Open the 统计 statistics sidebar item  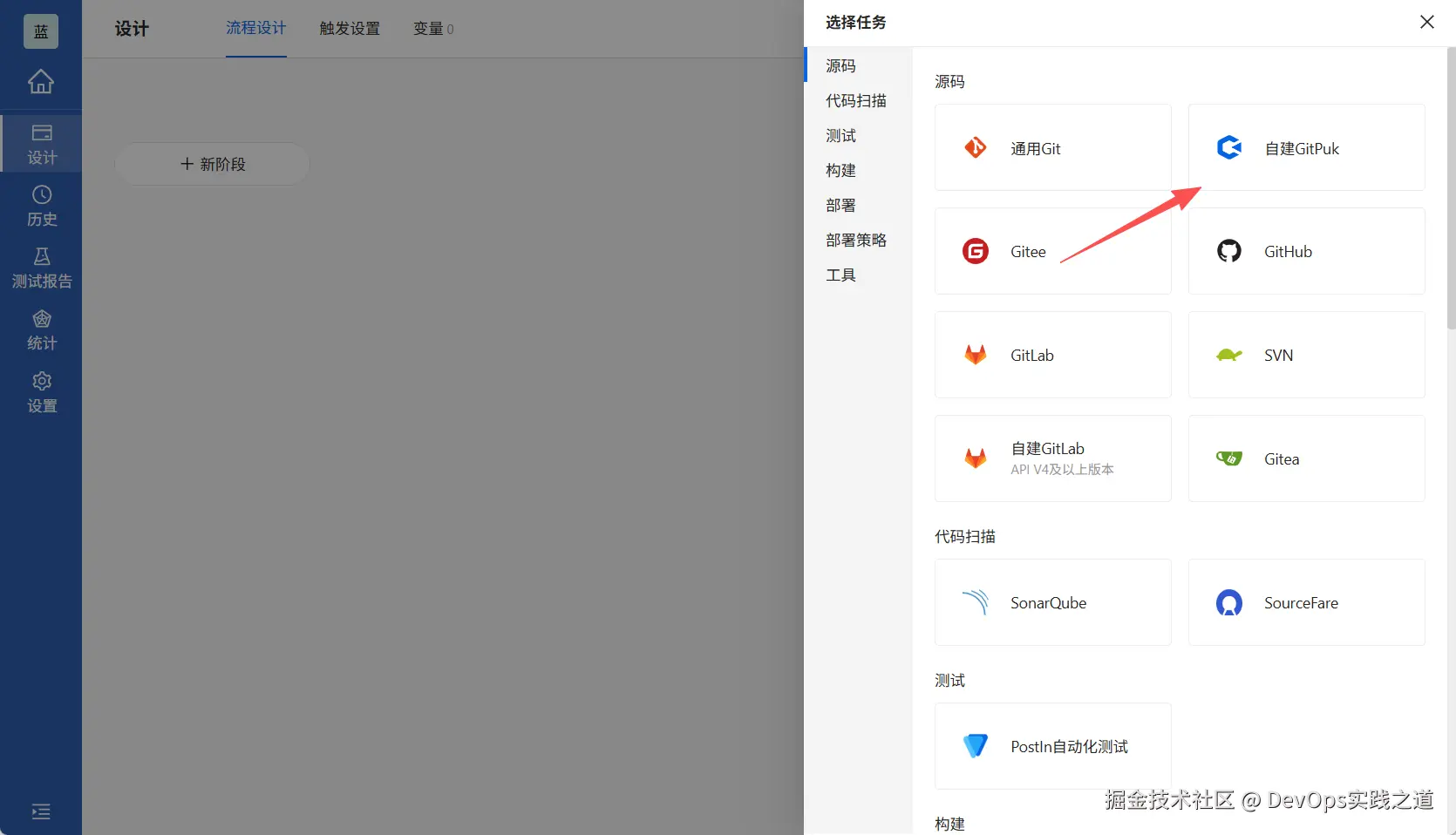point(41,330)
